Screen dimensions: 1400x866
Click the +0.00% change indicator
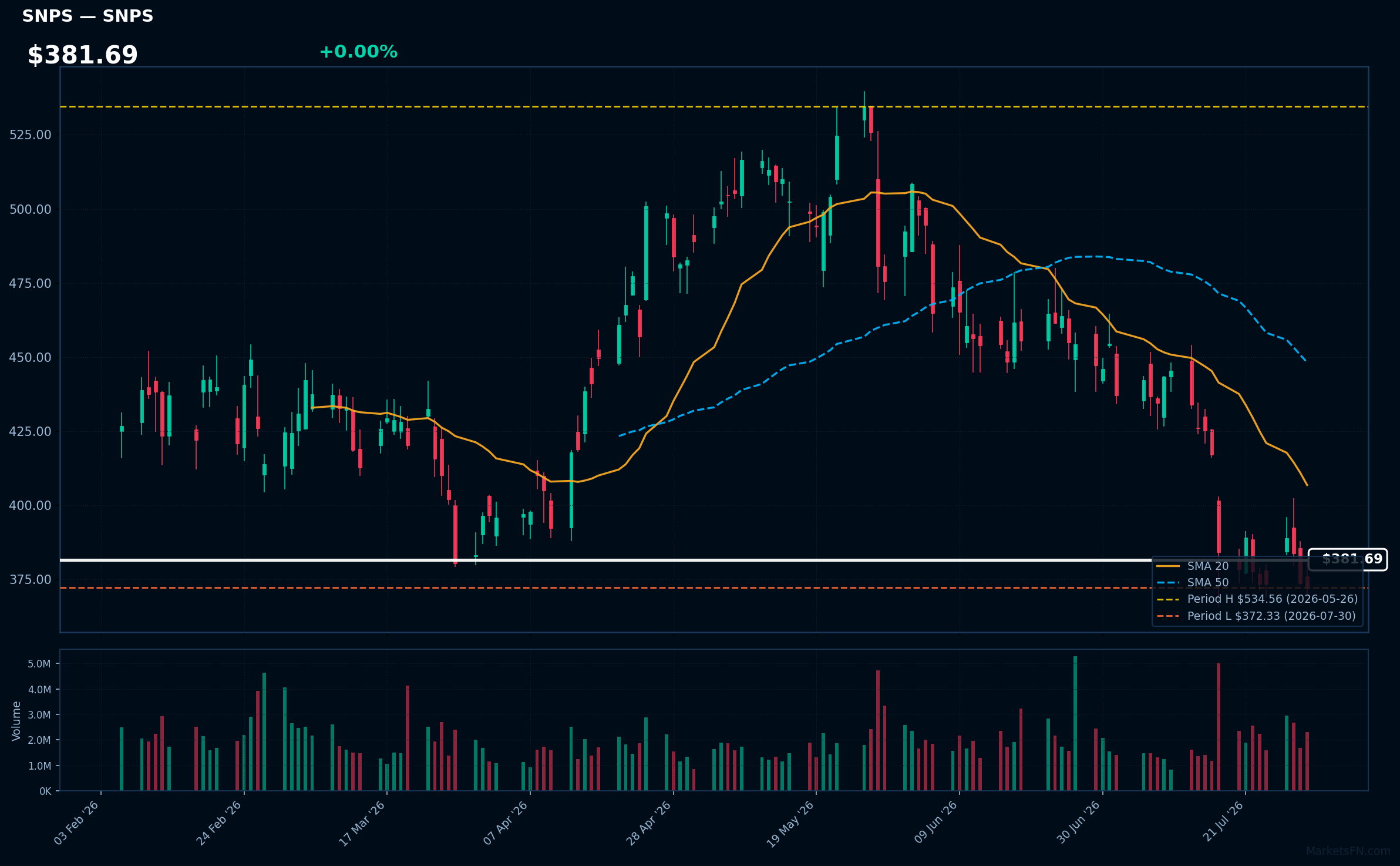click(358, 52)
